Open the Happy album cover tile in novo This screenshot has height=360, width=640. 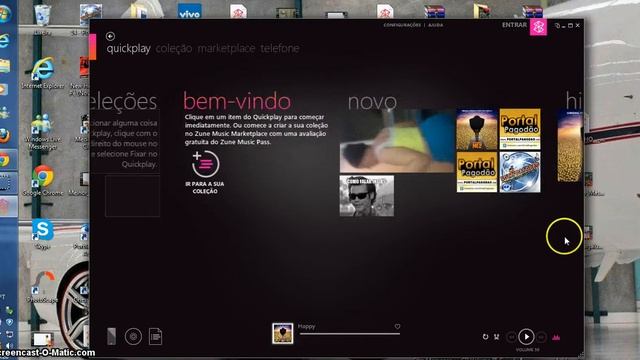click(x=477, y=129)
